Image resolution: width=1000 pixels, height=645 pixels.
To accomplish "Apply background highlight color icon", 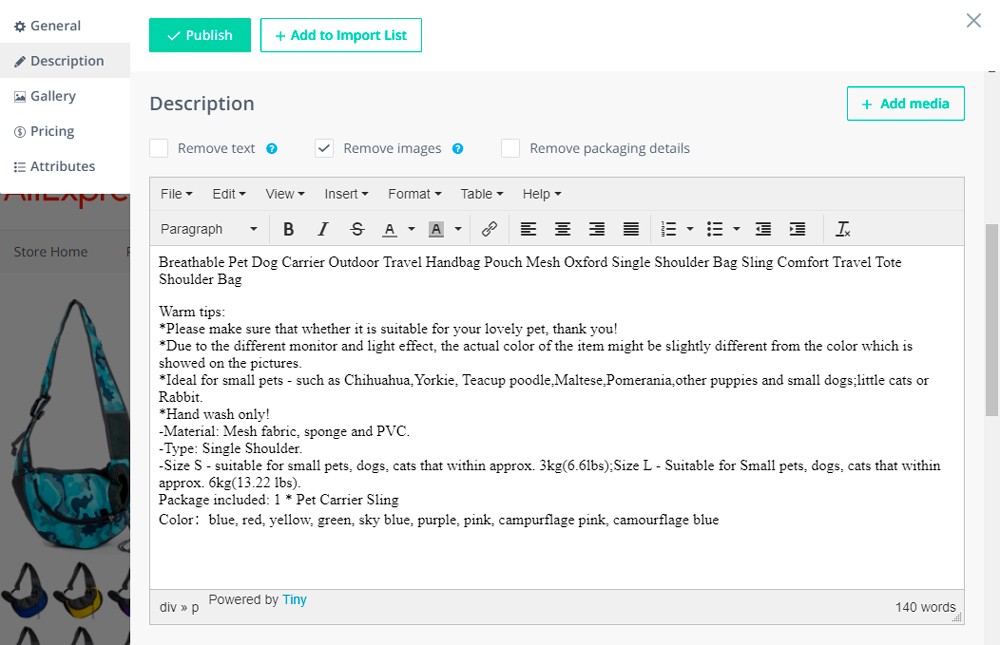I will point(436,229).
